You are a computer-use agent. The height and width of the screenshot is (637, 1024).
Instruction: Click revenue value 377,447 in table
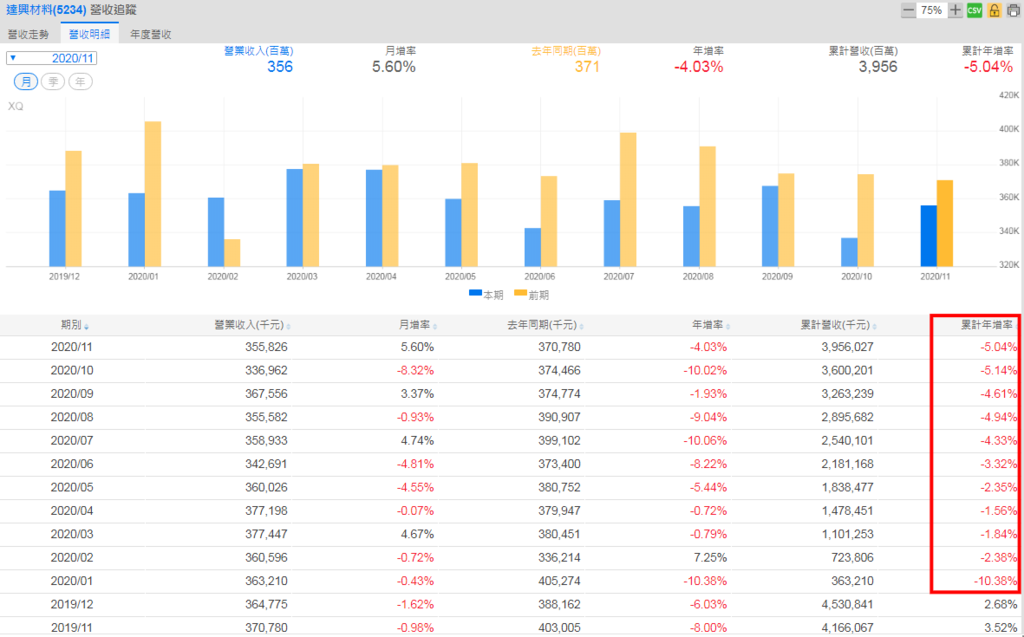point(266,534)
